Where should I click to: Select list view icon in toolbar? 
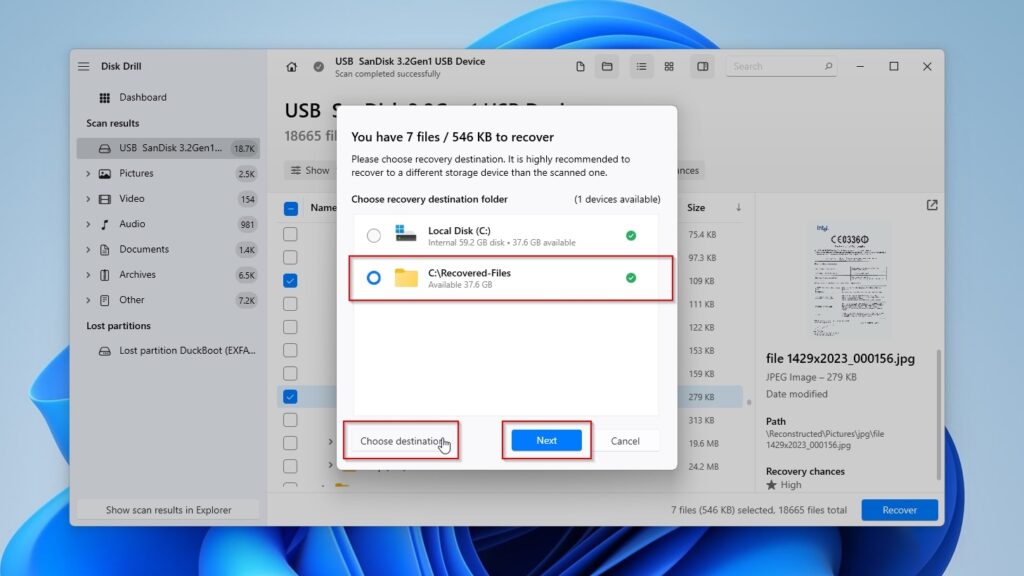641,67
